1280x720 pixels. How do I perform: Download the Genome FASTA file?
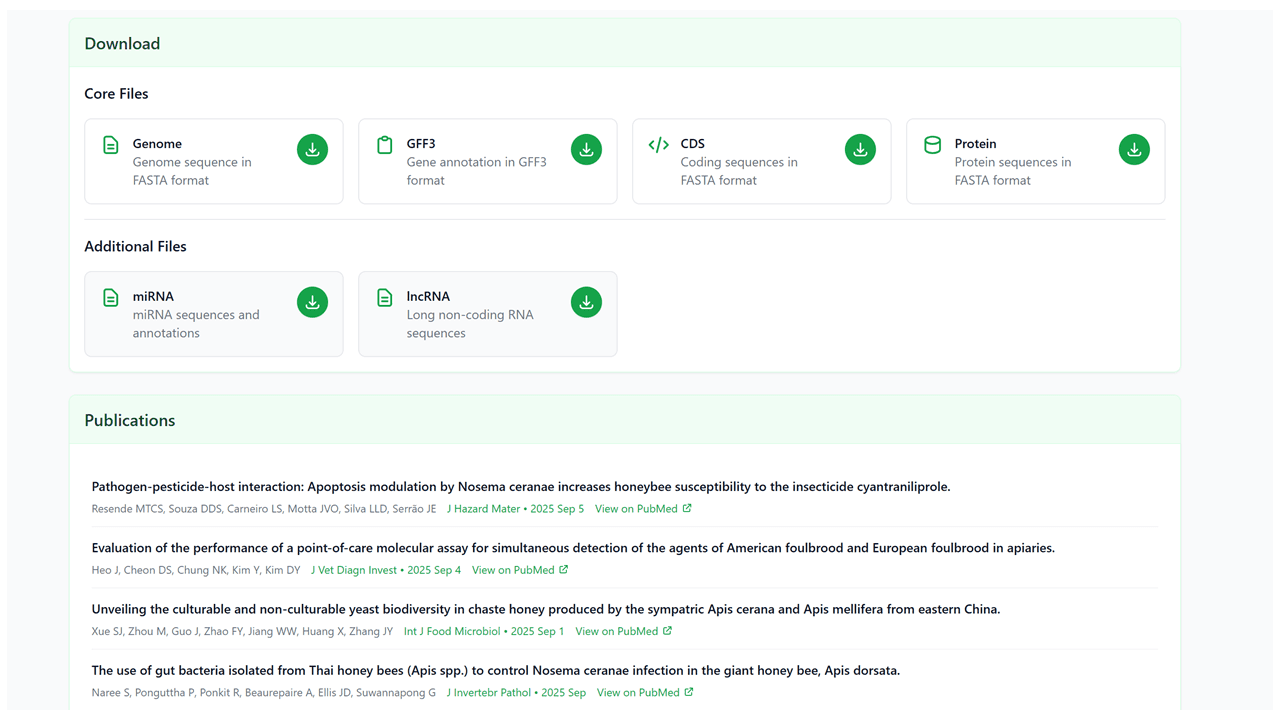(x=312, y=150)
